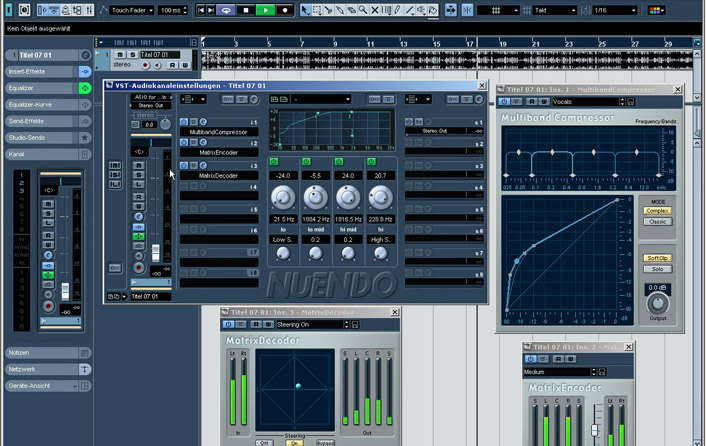Open the MultibandCompressor insert slot i1
The width and height of the screenshot is (706, 446).
pos(219,132)
